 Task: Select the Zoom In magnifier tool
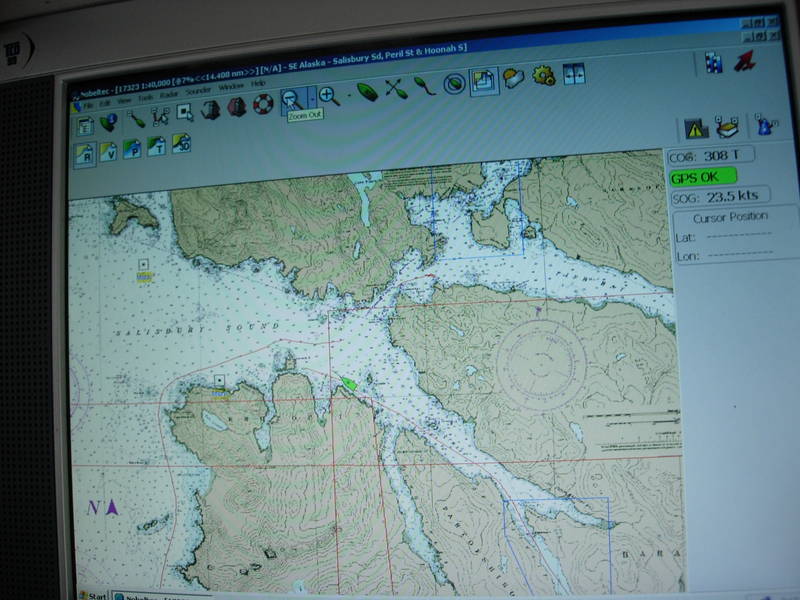click(329, 96)
